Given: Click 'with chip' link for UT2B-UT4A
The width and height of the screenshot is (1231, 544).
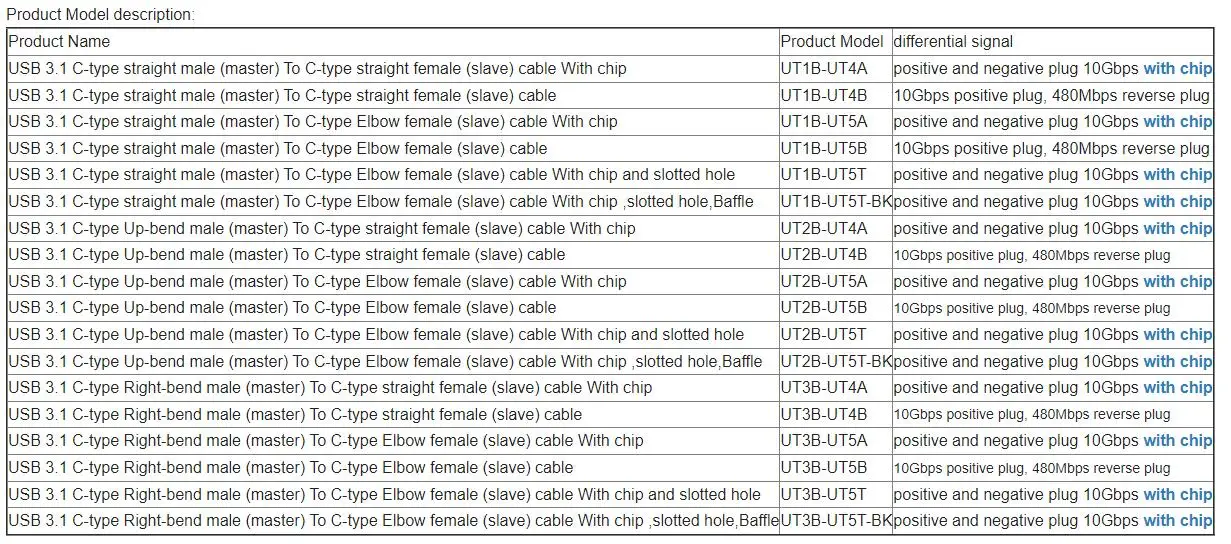Looking at the screenshot, I should [x=1177, y=229].
